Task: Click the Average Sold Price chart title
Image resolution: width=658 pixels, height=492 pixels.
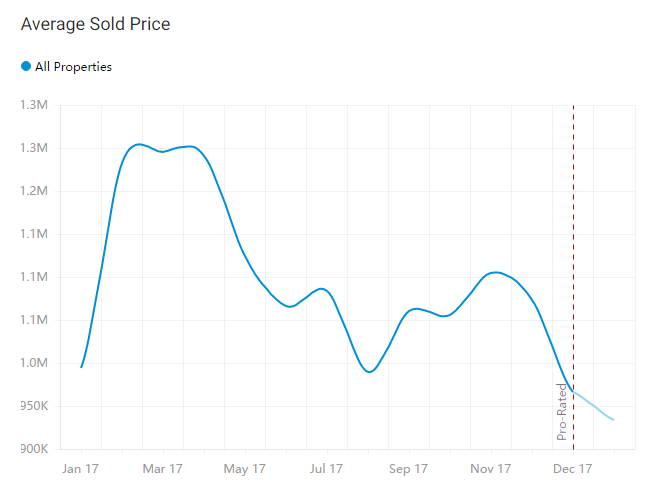Action: (x=95, y=24)
